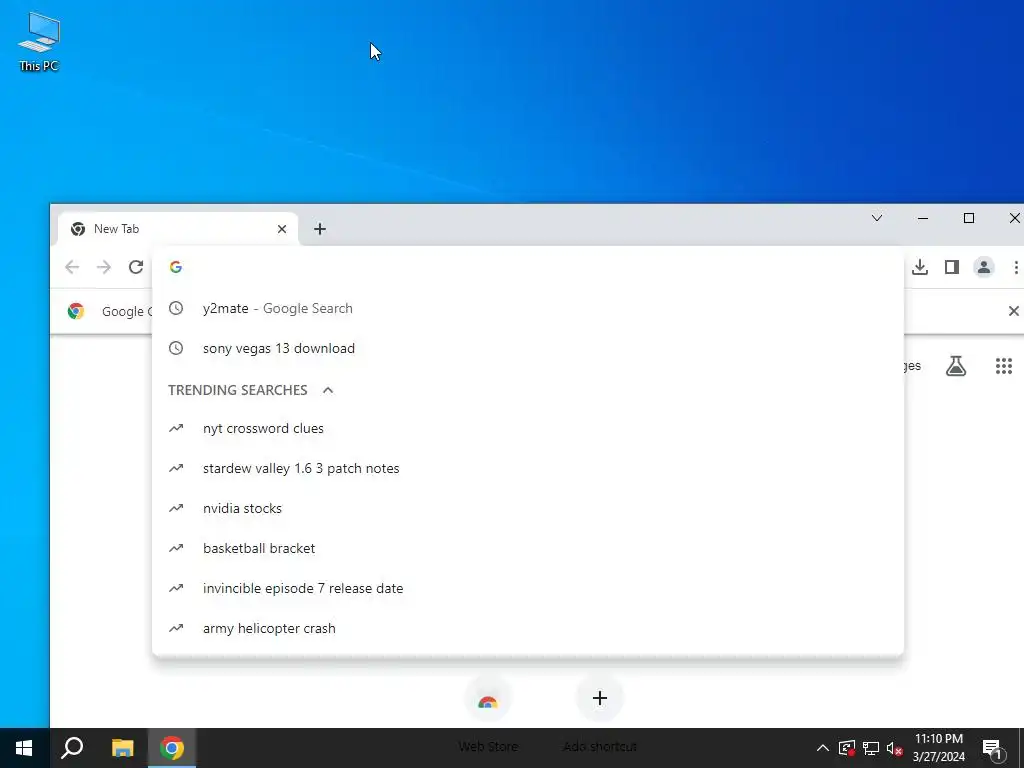Select the New Tab tab
1024x768 pixels.
tap(176, 229)
